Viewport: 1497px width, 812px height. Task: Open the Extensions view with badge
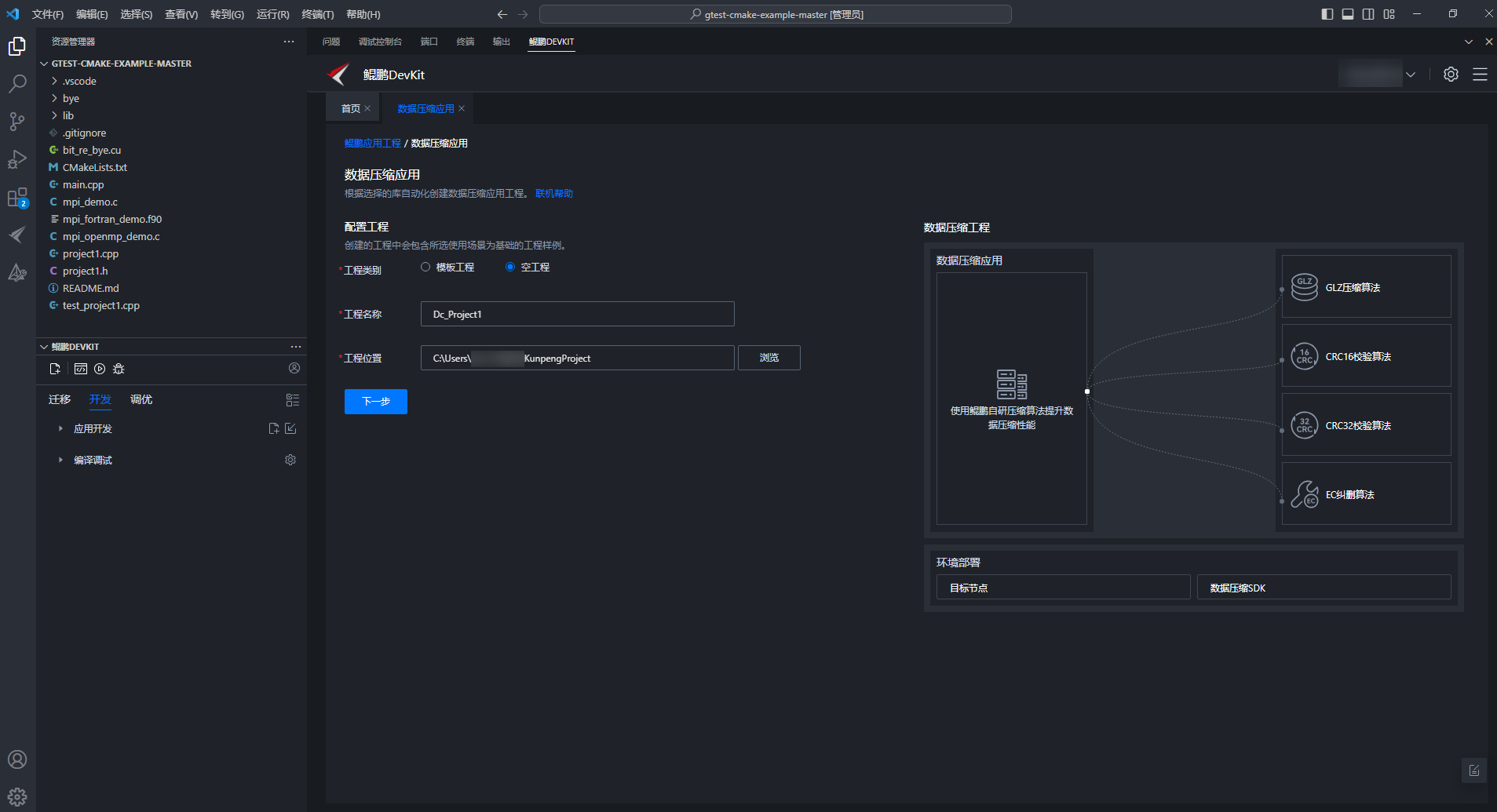tap(17, 198)
